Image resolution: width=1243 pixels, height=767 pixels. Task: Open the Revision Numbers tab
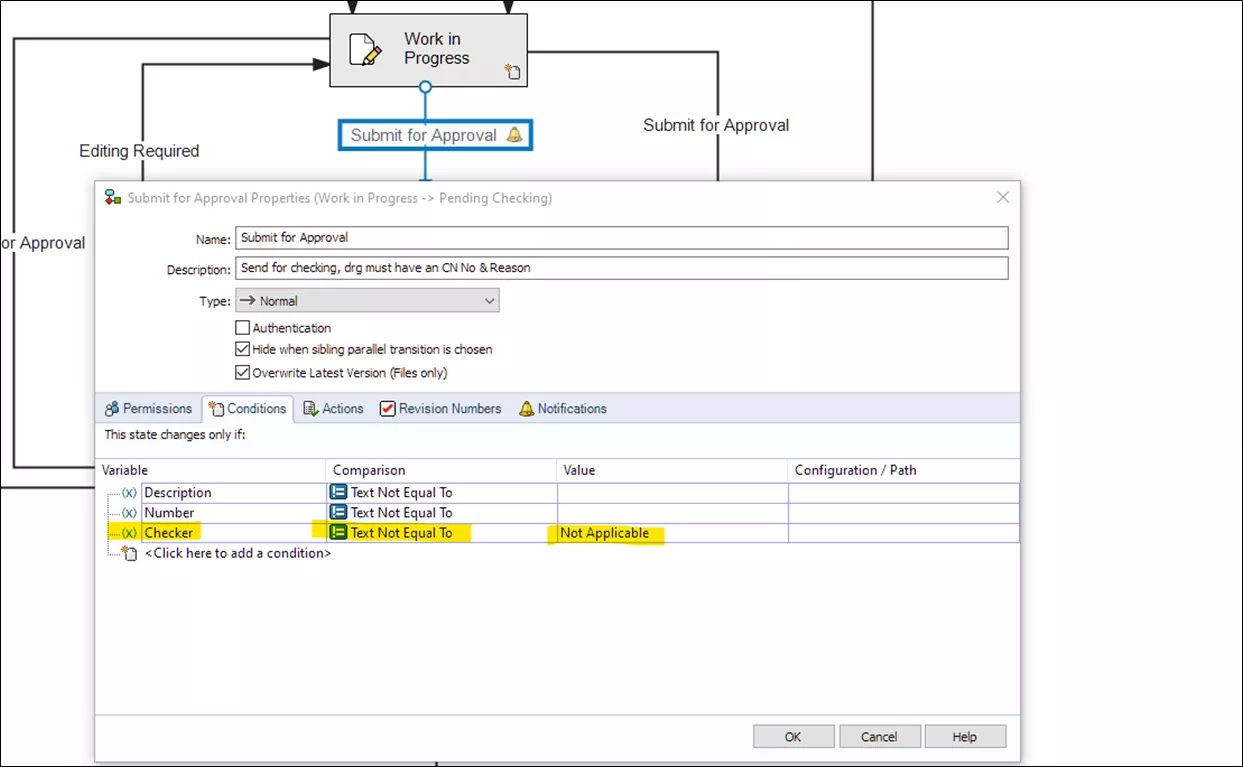click(x=440, y=408)
